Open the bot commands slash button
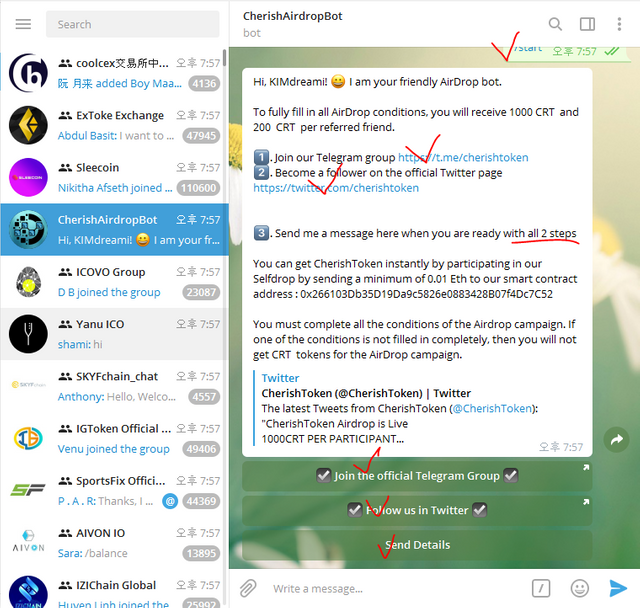The image size is (640, 608). coord(541,588)
